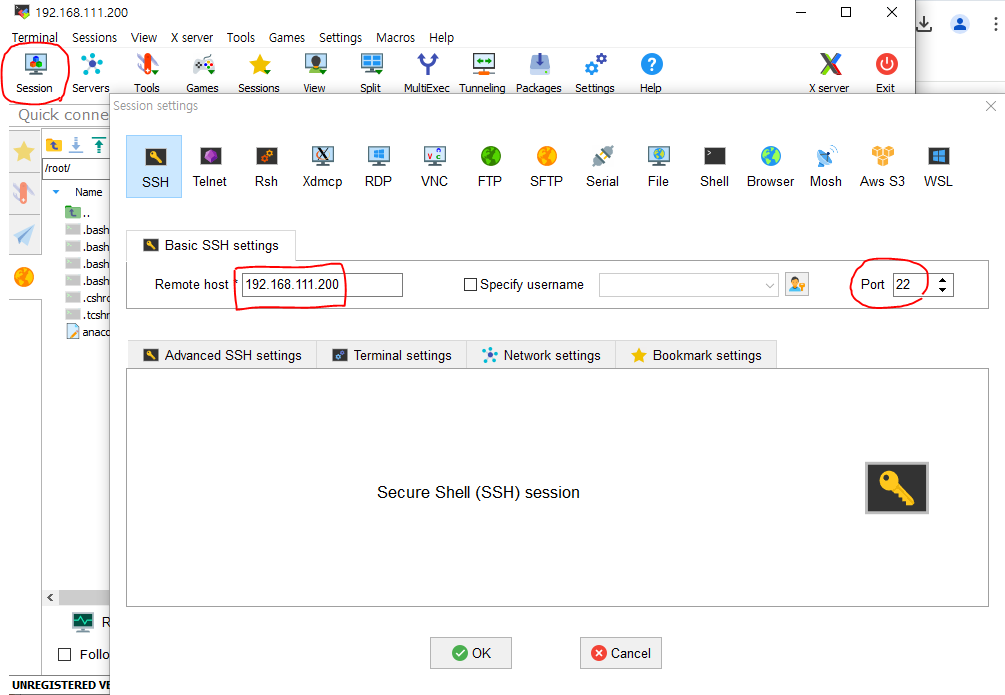Select the Xdmcp session type
The width and height of the screenshot is (1005, 695).
(x=322, y=166)
